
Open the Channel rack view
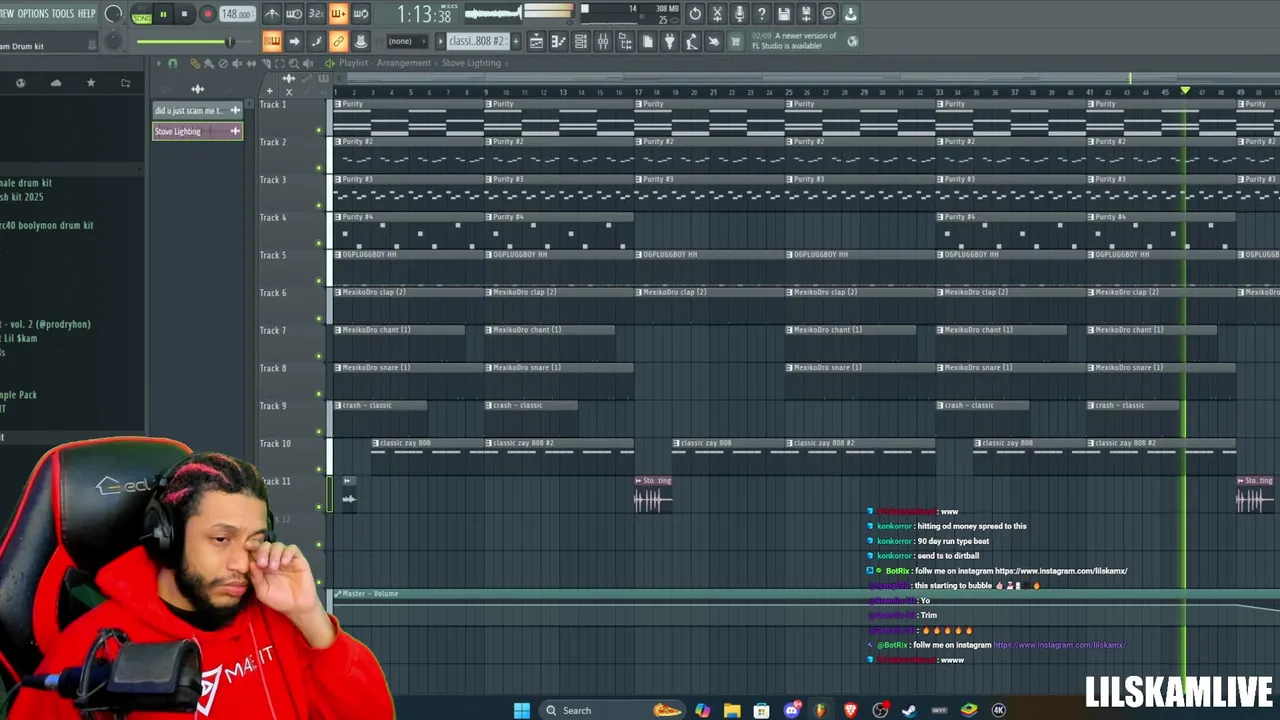click(580, 41)
